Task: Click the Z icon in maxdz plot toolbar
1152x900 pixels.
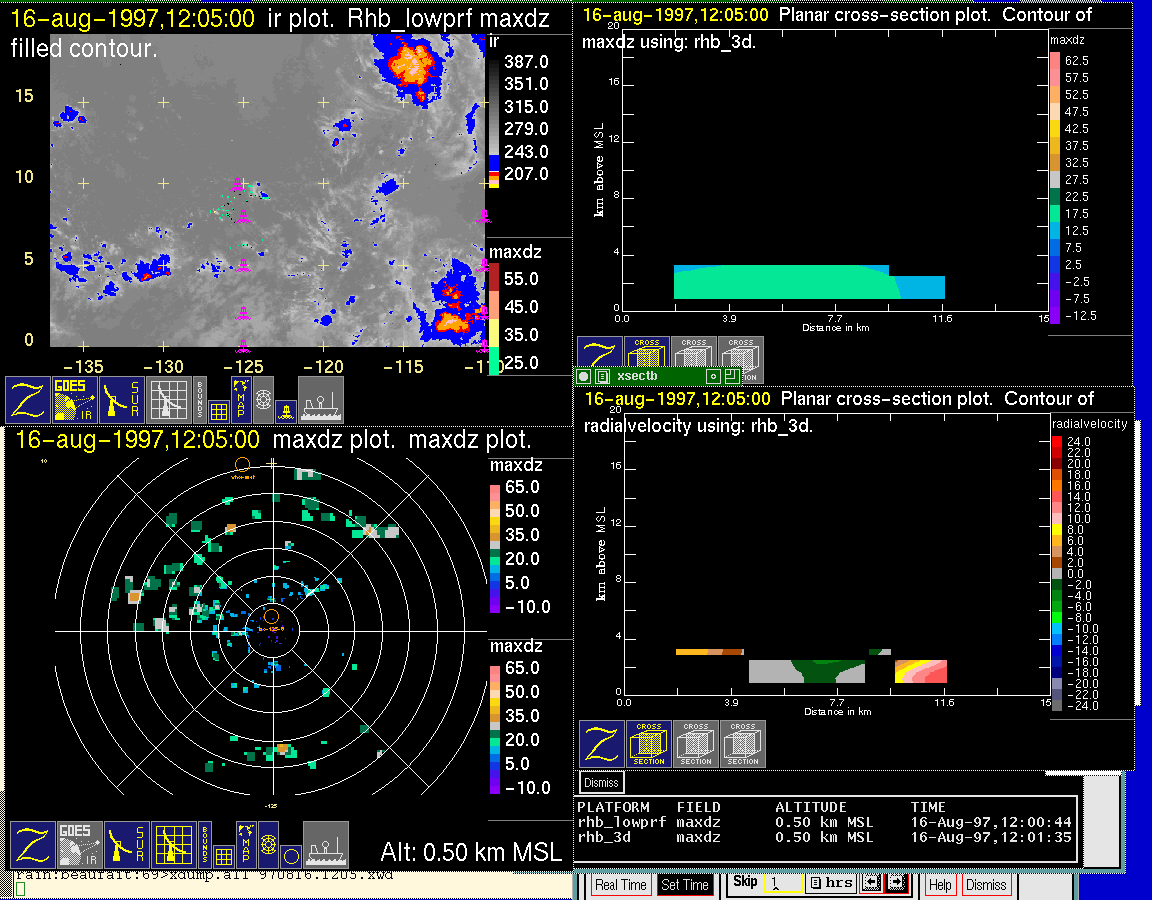Action: tap(30, 844)
